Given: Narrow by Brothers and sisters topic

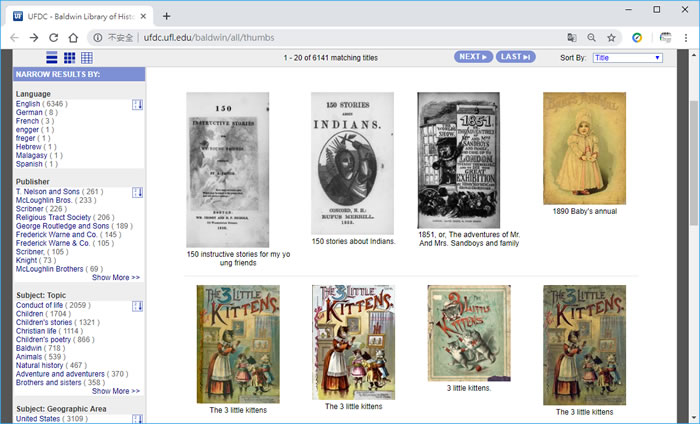Looking at the screenshot, I should click(49, 382).
